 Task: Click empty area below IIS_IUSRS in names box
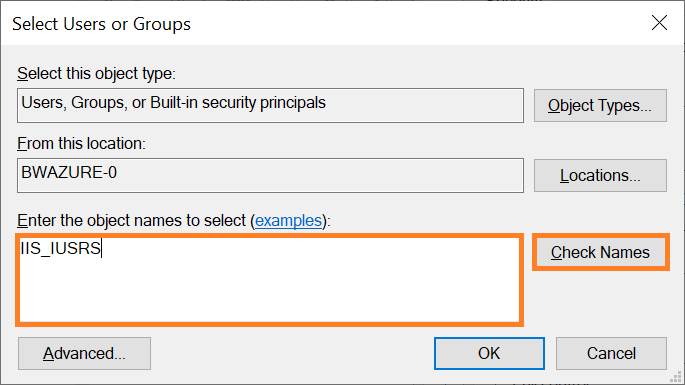point(270,293)
